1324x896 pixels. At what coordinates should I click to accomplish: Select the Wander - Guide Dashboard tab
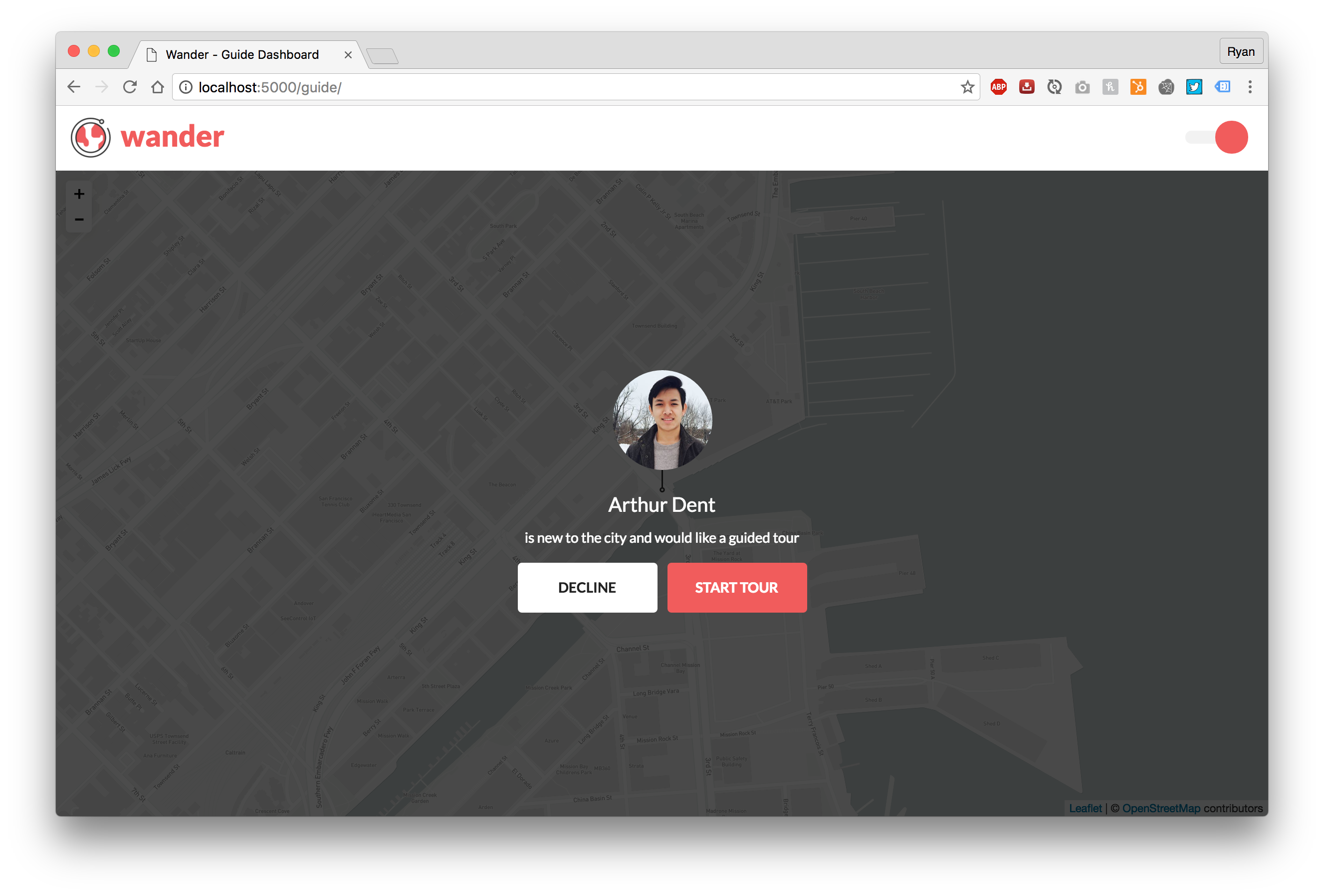pos(242,55)
